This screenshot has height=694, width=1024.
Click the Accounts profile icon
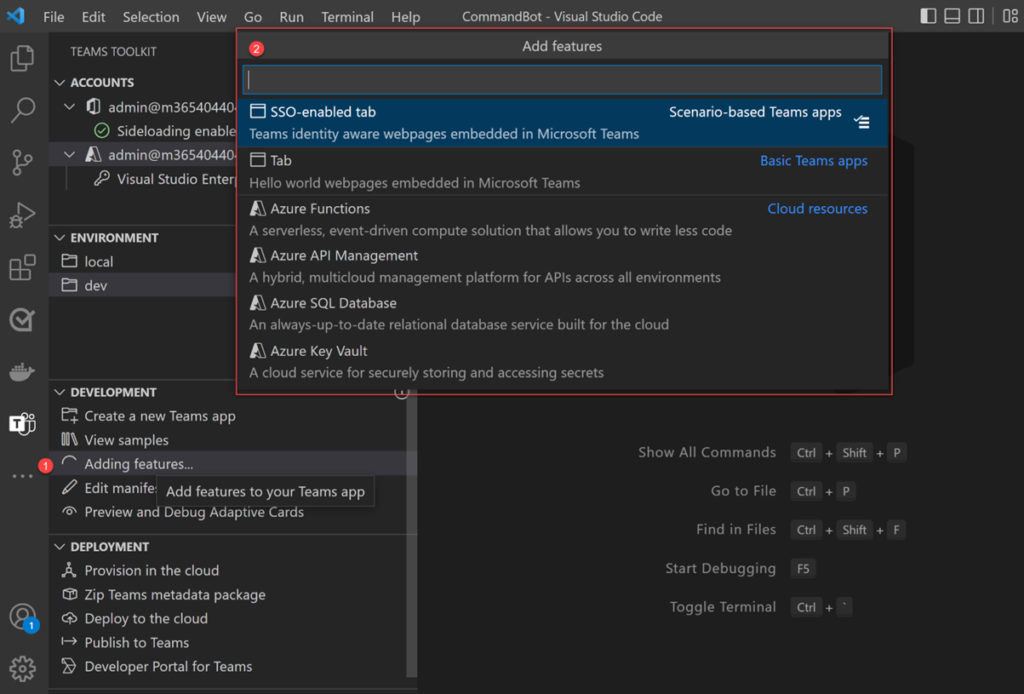coord(22,616)
